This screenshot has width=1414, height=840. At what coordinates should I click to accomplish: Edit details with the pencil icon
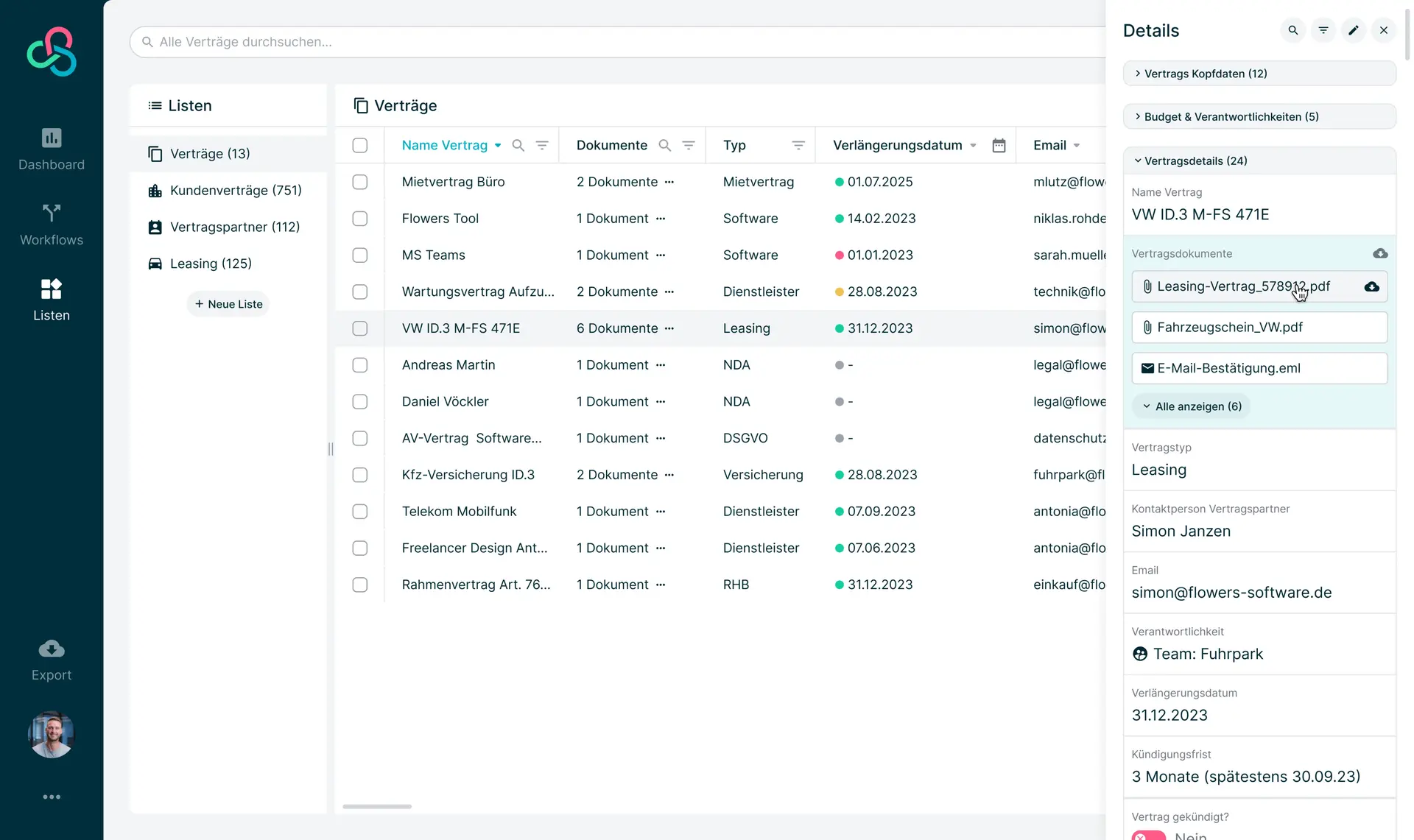click(1354, 30)
